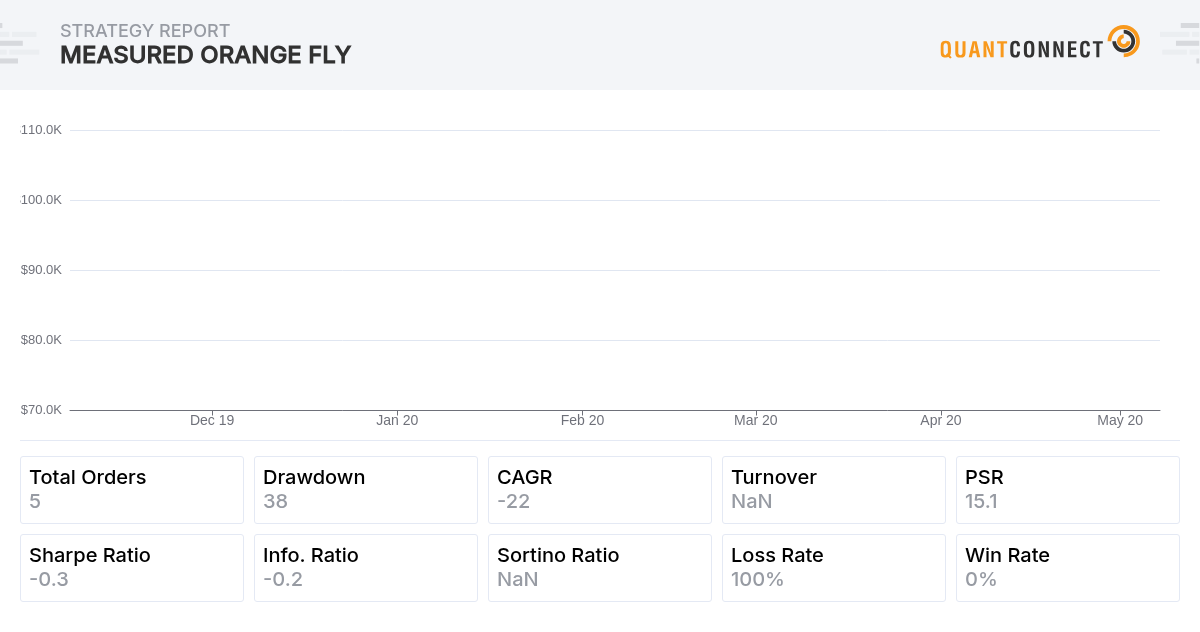Open the Total Orders stat card
1200x632 pixels.
click(132, 490)
